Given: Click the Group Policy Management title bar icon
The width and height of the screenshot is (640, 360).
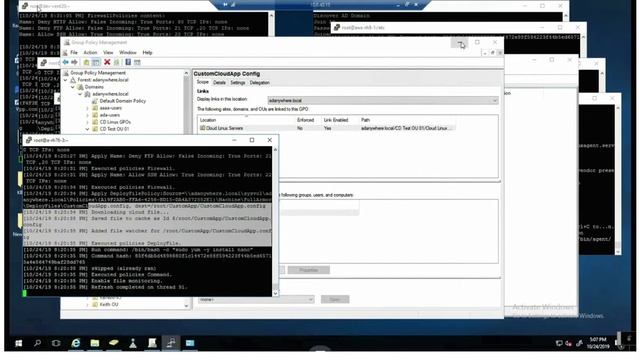Looking at the screenshot, I should point(67,42).
